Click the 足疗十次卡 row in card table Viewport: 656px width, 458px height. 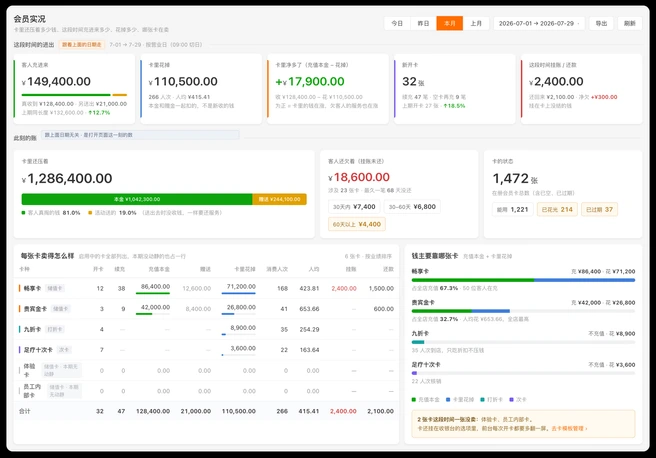click(206, 350)
